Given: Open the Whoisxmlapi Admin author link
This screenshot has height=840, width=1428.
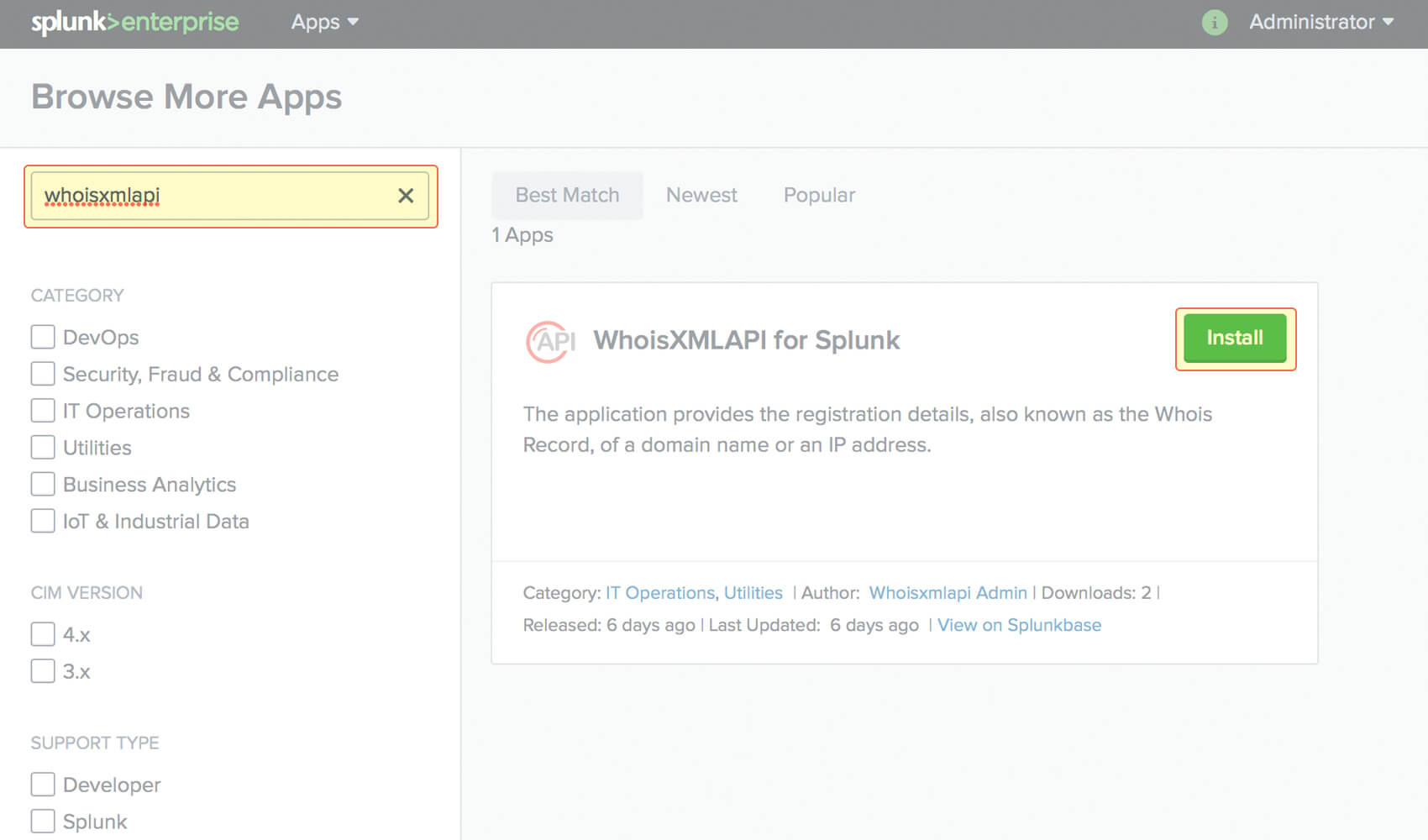Looking at the screenshot, I should 948,593.
